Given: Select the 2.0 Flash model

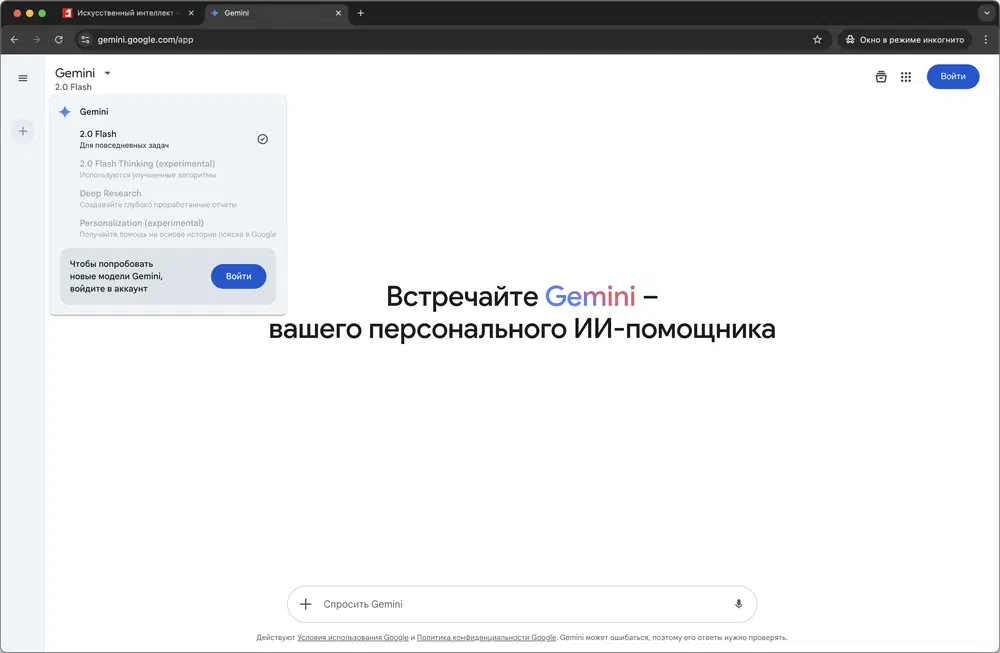Looking at the screenshot, I should tap(167, 139).
